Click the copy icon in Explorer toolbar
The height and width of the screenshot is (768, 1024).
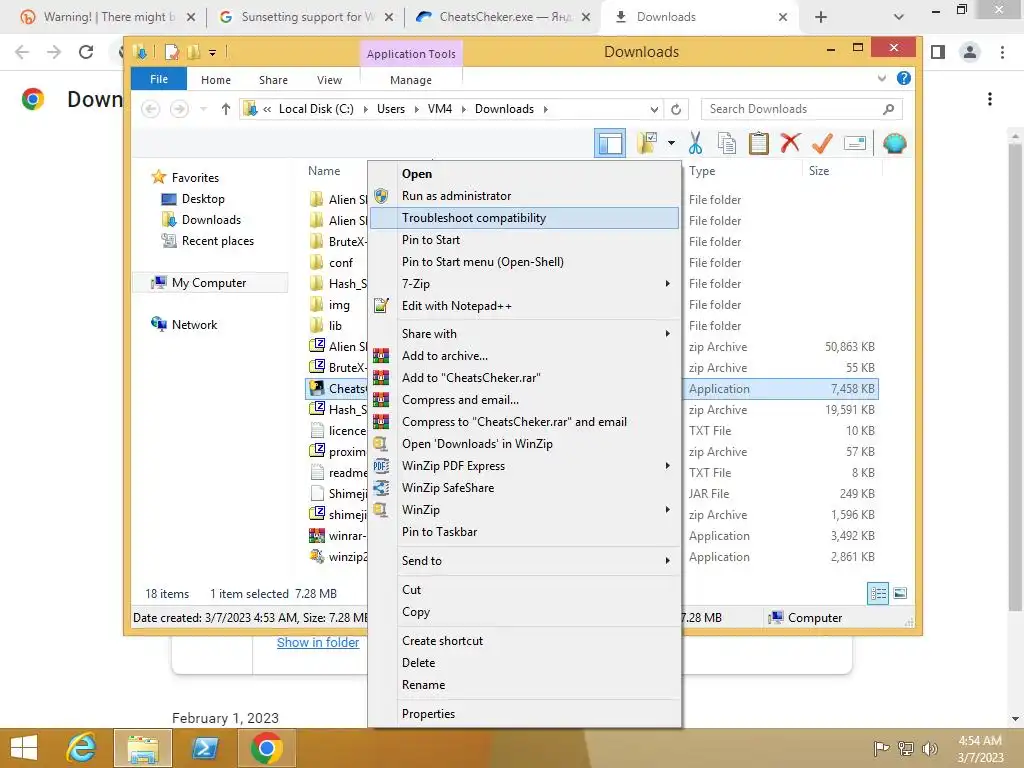coord(726,143)
